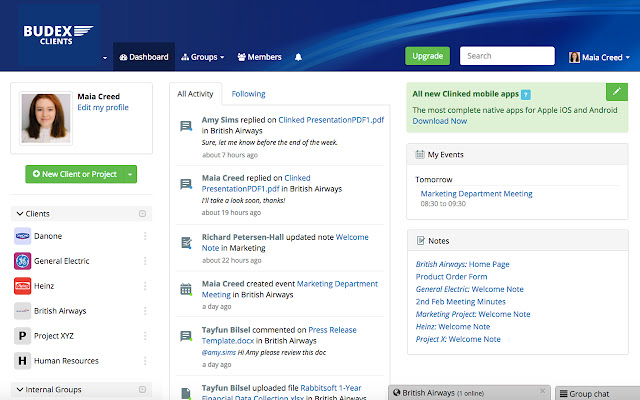Screen dimensions: 640x400
Task: Click the green Upgrade button
Action: coord(427,56)
